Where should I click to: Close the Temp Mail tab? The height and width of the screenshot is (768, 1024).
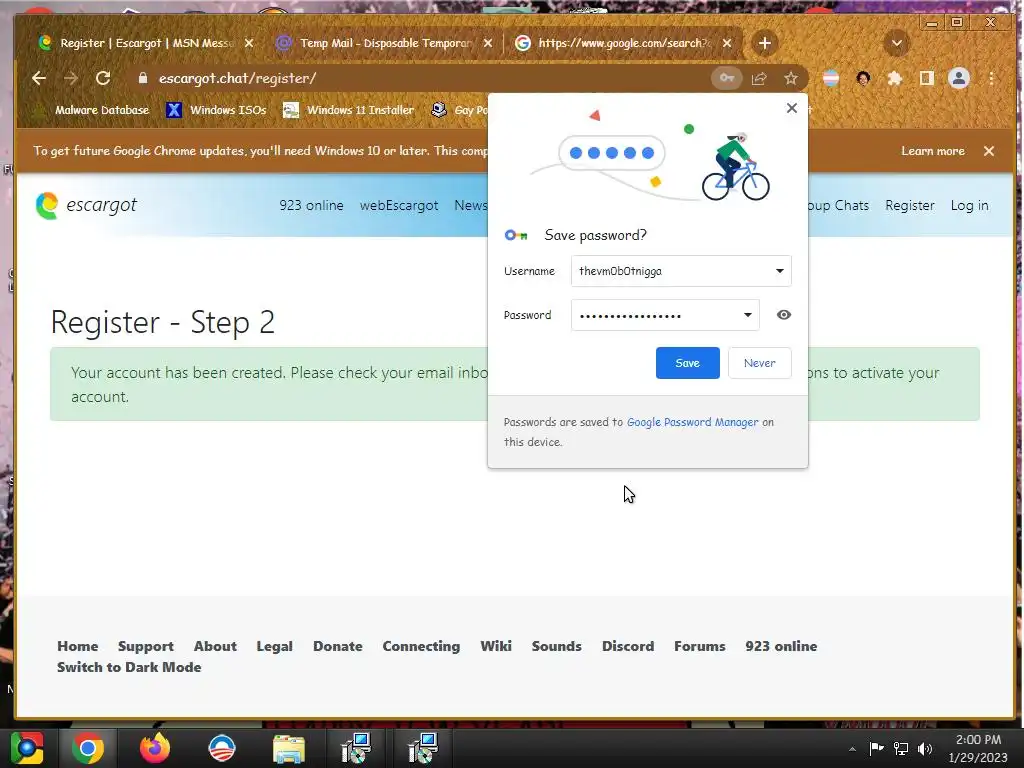[x=488, y=43]
